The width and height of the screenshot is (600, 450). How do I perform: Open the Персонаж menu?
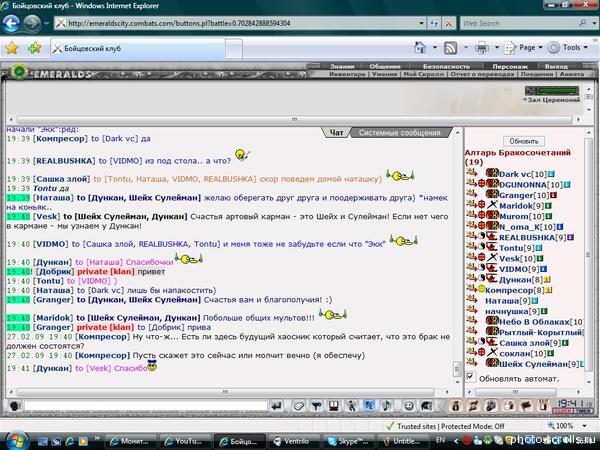tap(510, 66)
